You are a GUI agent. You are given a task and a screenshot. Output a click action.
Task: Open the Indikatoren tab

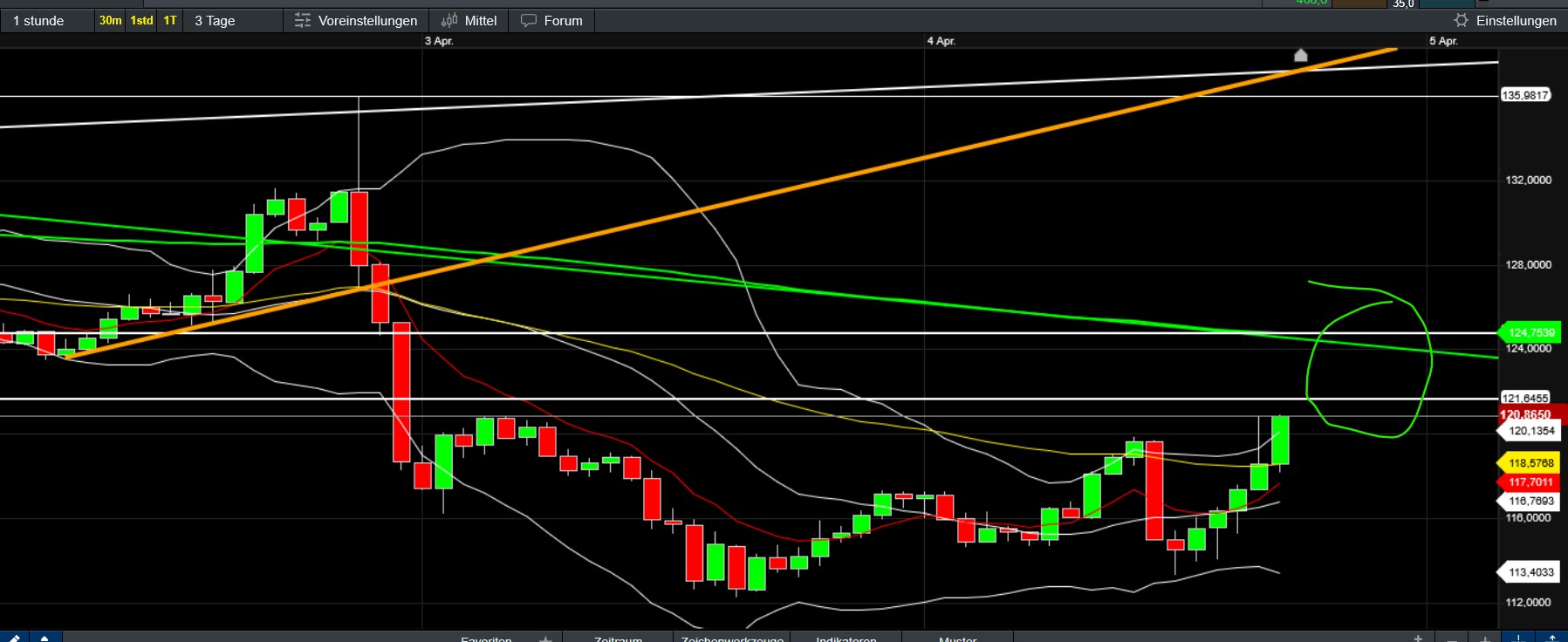coord(846,639)
